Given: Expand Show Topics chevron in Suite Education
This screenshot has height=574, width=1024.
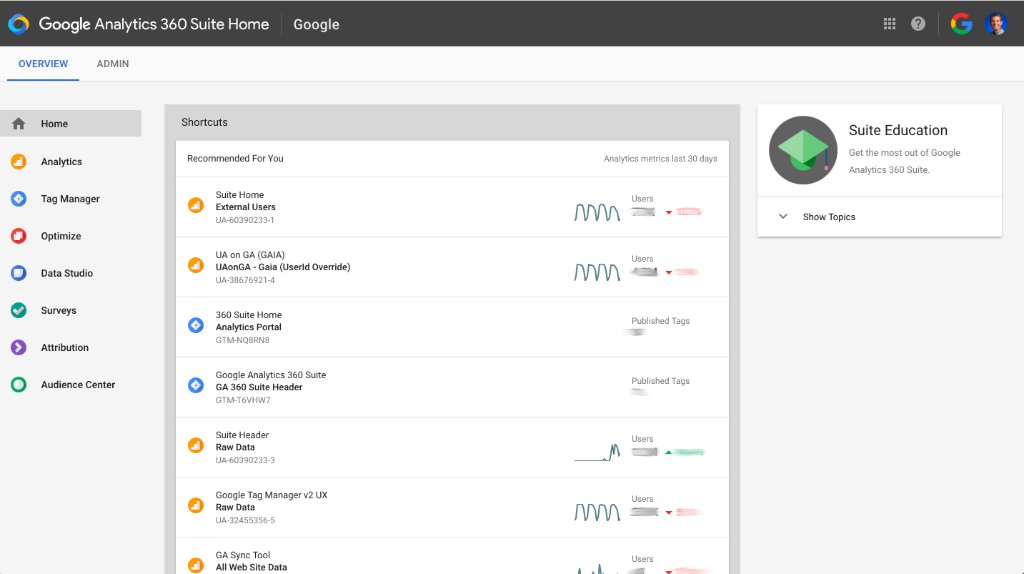Looking at the screenshot, I should (783, 216).
